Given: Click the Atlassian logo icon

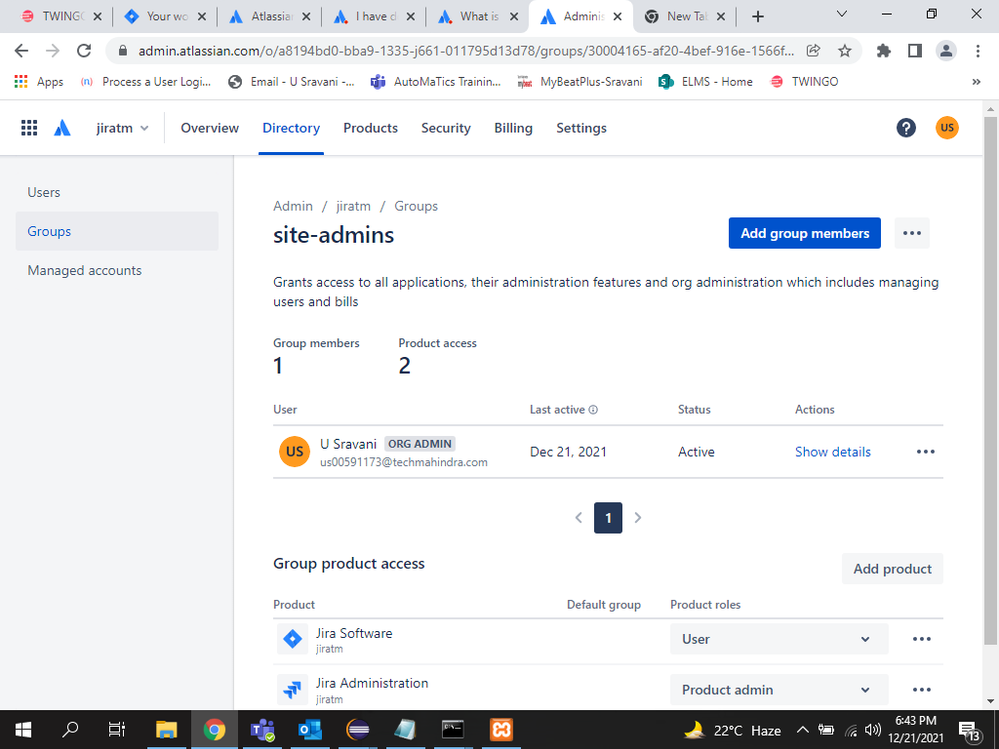Looking at the screenshot, I should (x=62, y=128).
